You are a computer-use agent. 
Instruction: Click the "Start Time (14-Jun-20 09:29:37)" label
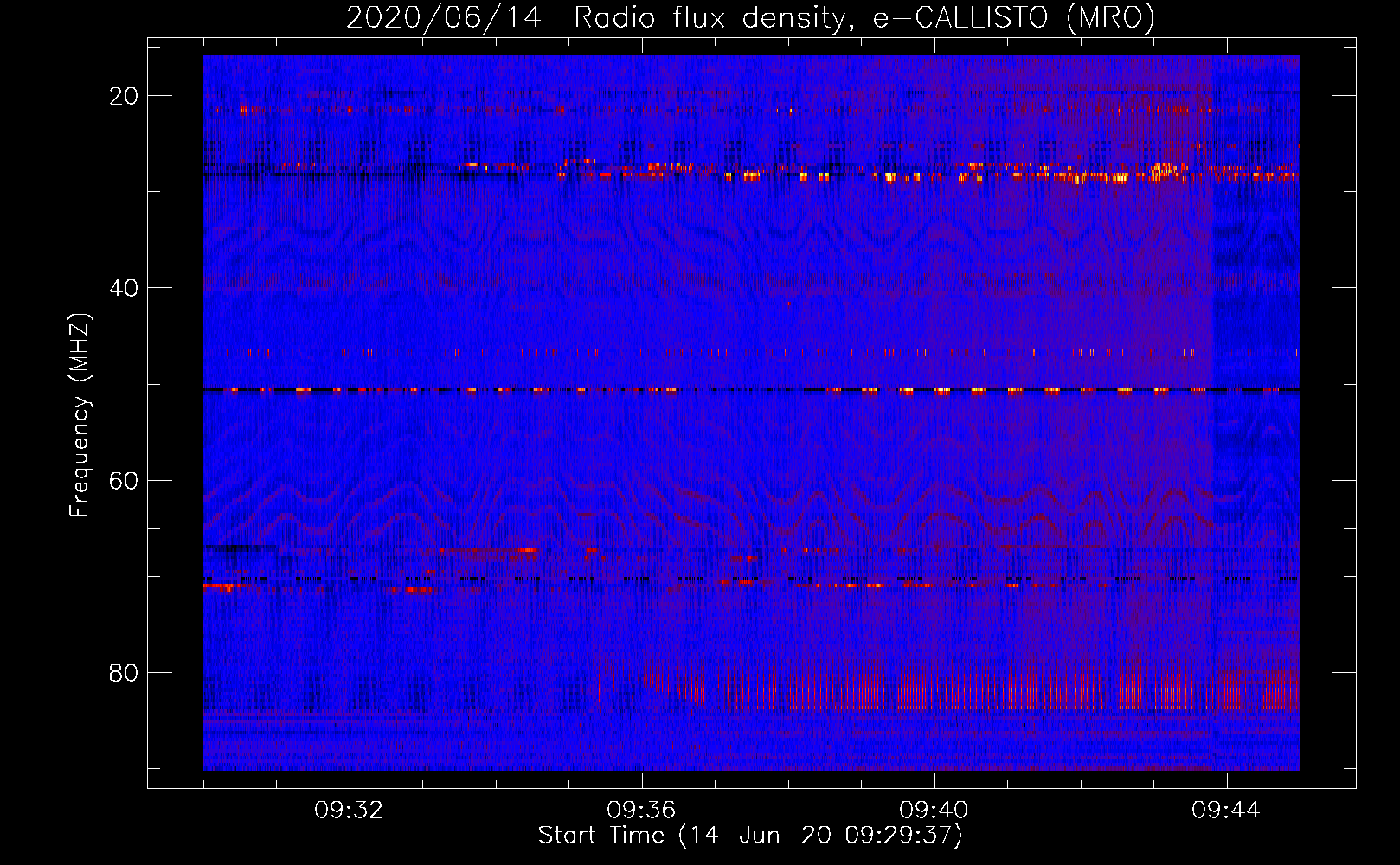point(750,836)
